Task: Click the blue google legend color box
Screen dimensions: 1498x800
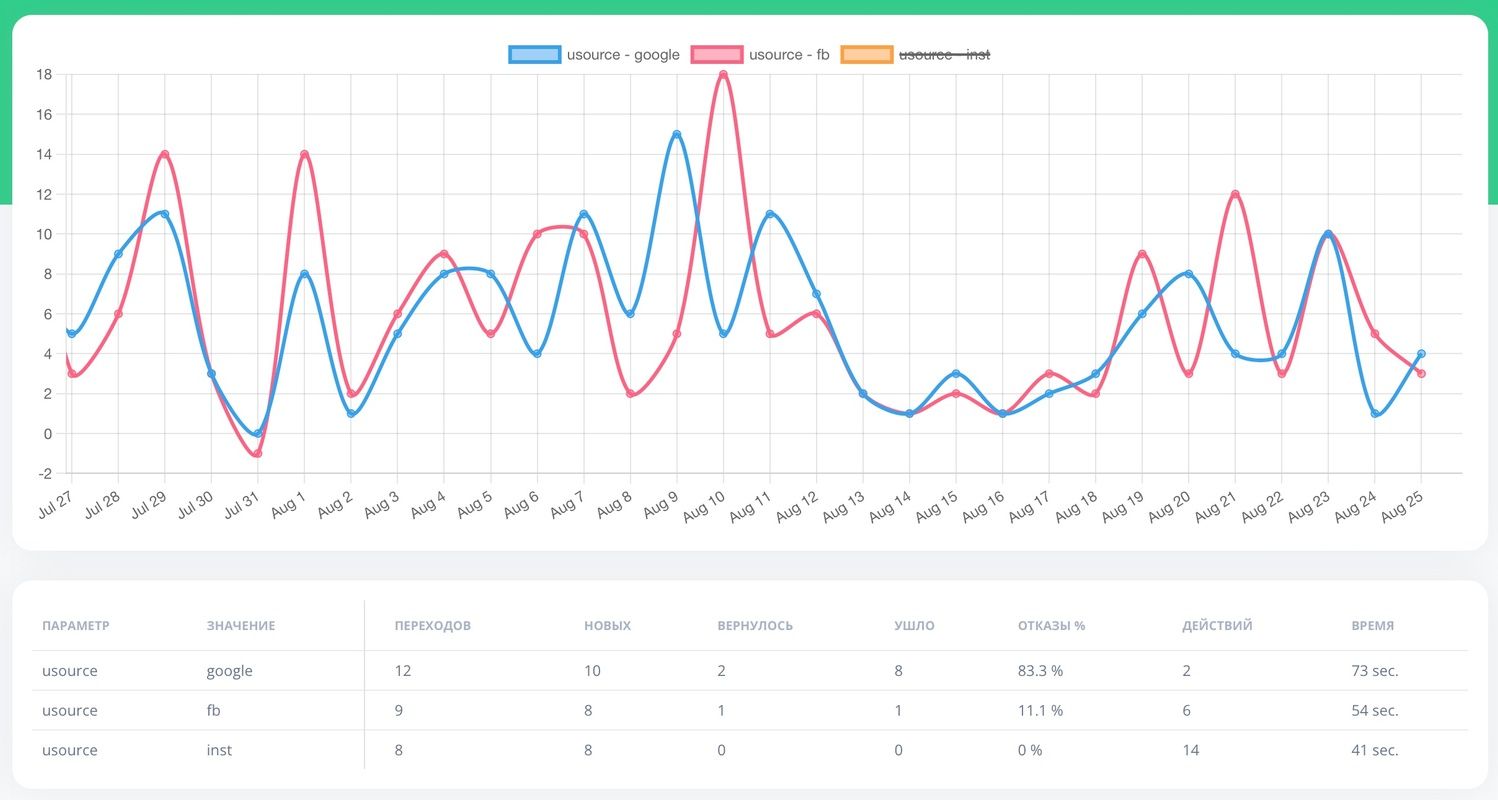Action: tap(534, 54)
